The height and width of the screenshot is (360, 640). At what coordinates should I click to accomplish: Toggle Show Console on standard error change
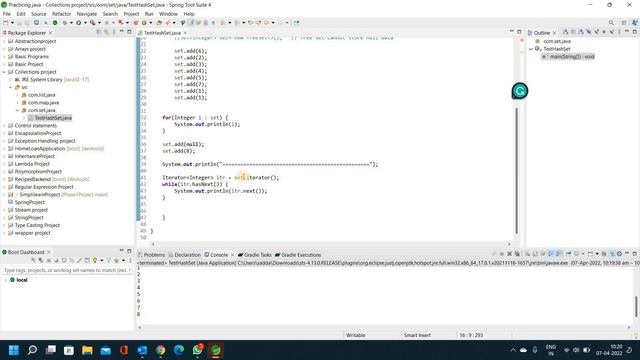pyautogui.click(x=558, y=254)
